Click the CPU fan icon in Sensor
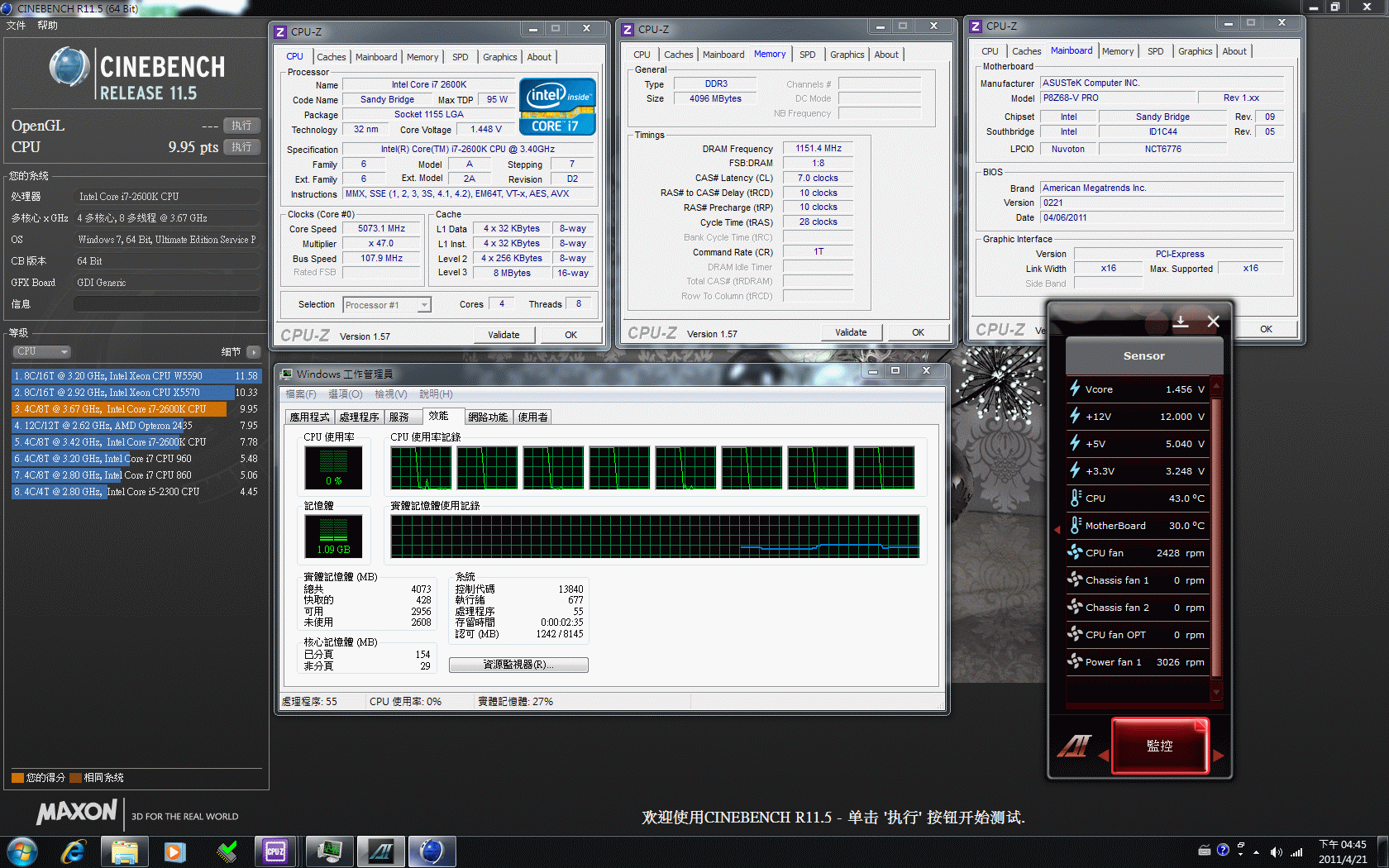The width and height of the screenshot is (1389, 868). [x=1075, y=552]
